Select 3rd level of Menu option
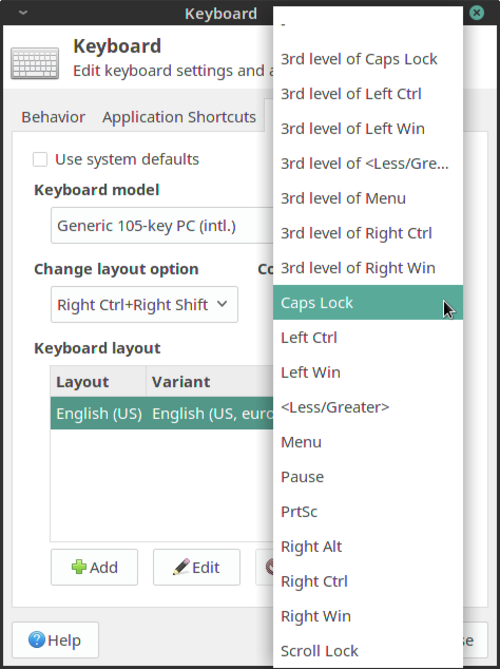This screenshot has width=500, height=669. pyautogui.click(x=368, y=198)
